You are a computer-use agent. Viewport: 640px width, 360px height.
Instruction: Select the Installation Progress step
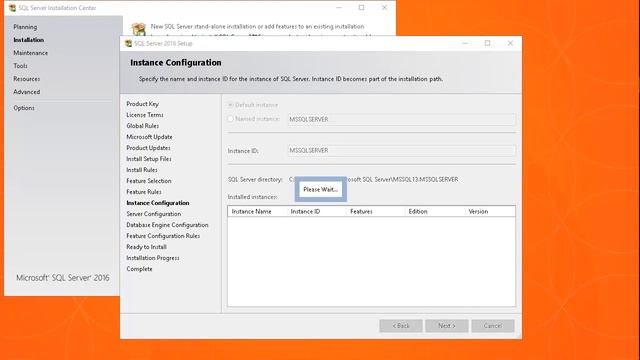[x=153, y=258]
